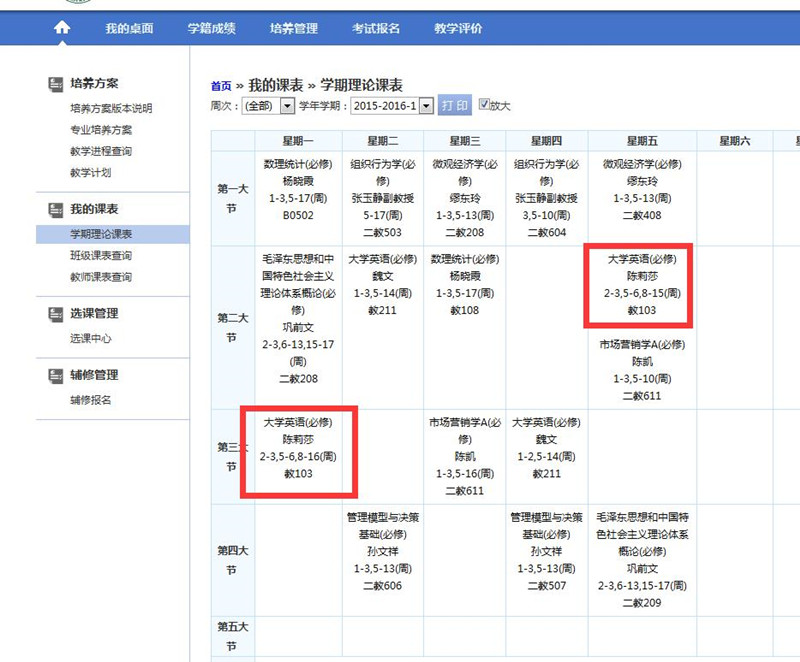This screenshot has height=662, width=800.
Task: Click the 辅修管理 section icon
Action: pos(56,376)
